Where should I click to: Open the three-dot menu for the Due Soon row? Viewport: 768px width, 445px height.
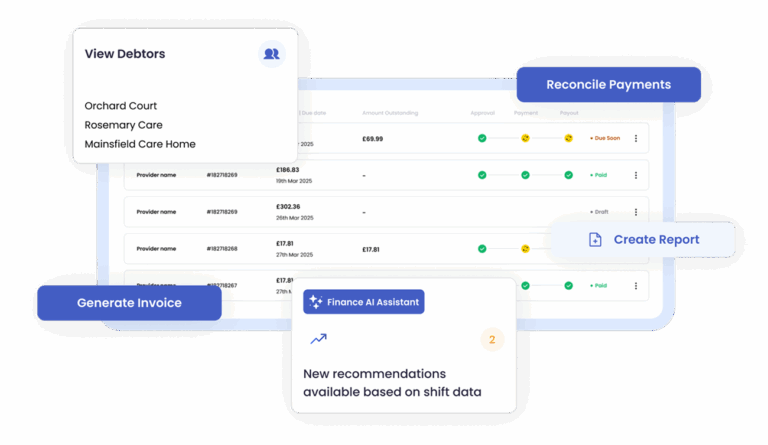point(636,139)
